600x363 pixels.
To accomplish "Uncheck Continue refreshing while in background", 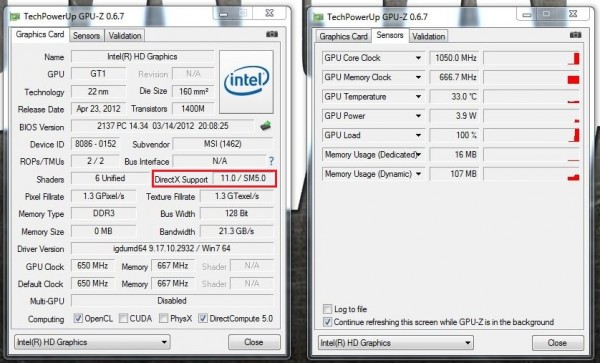I will point(328,322).
